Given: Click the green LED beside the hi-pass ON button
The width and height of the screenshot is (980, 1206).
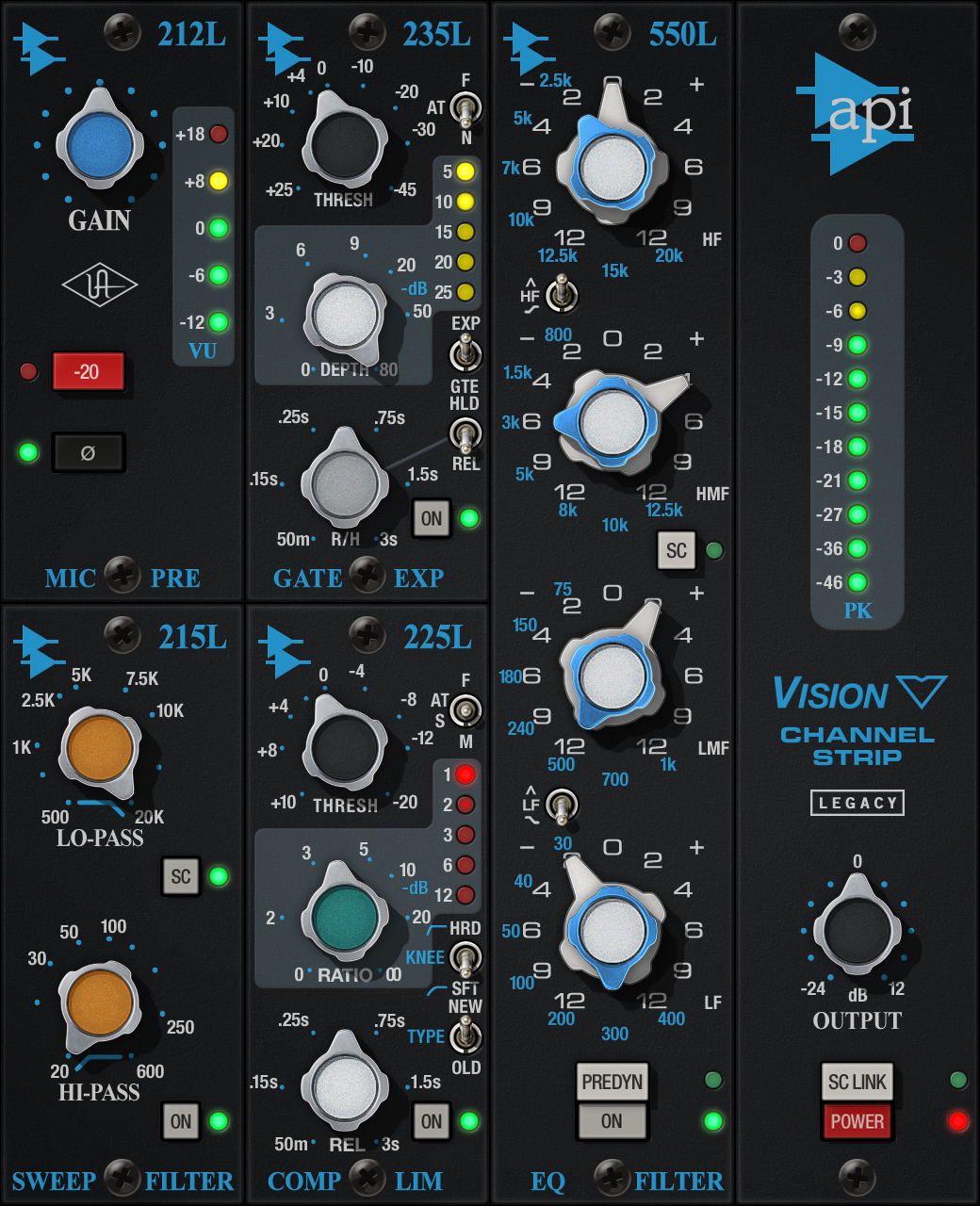Looking at the screenshot, I should point(219,1121).
